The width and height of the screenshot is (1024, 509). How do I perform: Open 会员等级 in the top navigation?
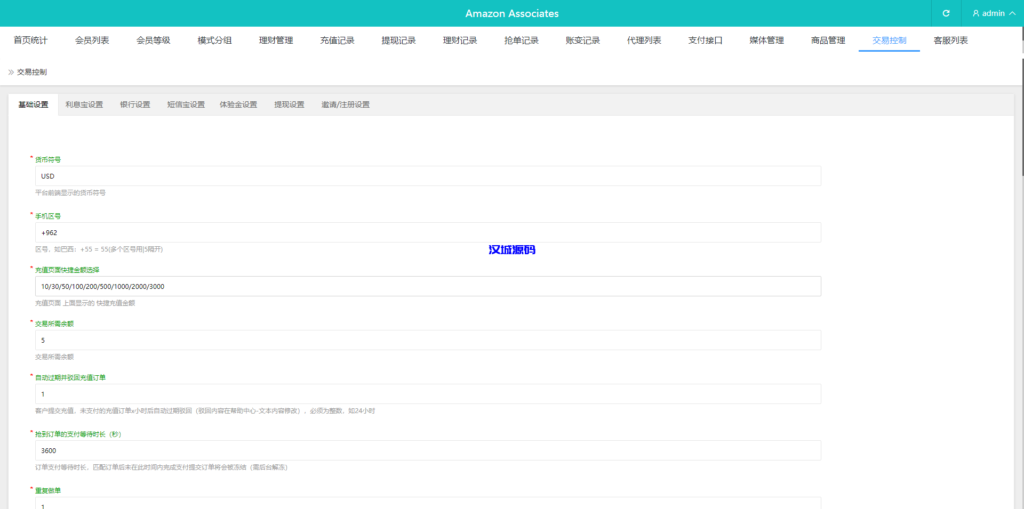tap(153, 41)
